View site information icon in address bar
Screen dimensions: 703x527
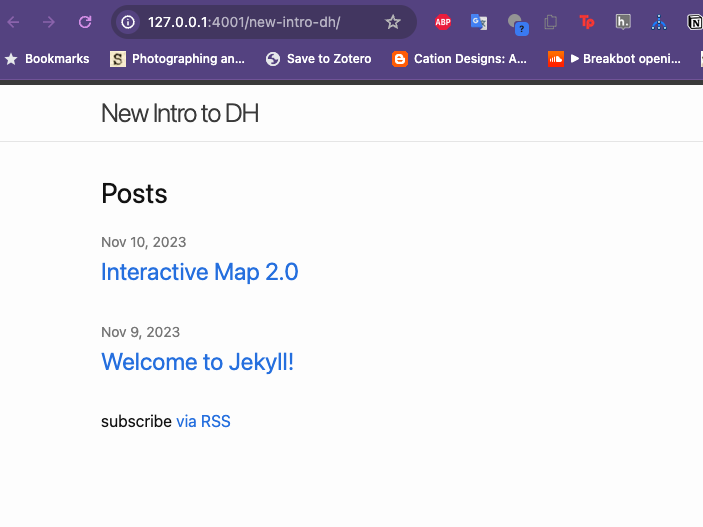(x=128, y=22)
